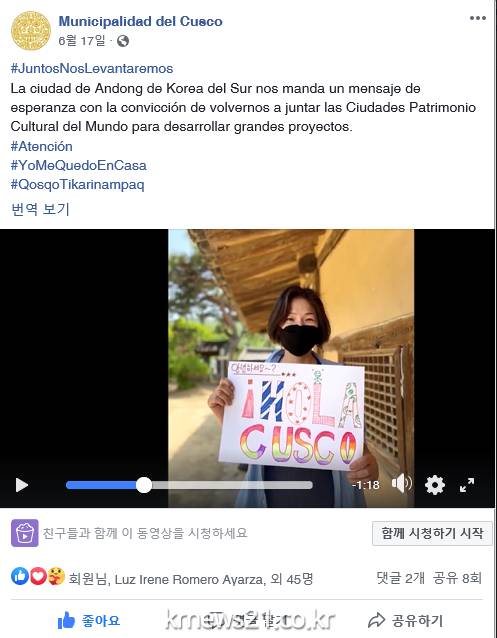Click the 함께 시청하기 시작 button
Screen dimensions: 497x638
pos(432,533)
